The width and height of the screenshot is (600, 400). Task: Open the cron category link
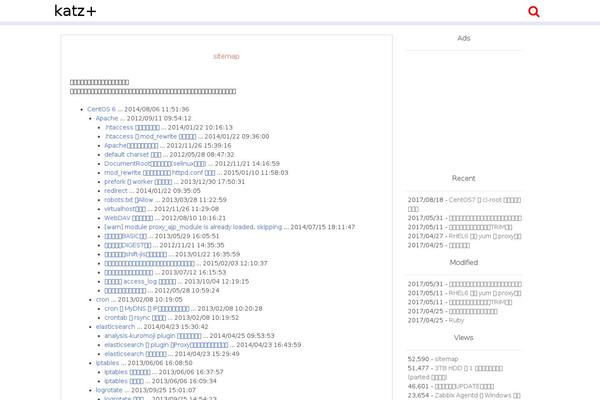pyautogui.click(x=102, y=299)
